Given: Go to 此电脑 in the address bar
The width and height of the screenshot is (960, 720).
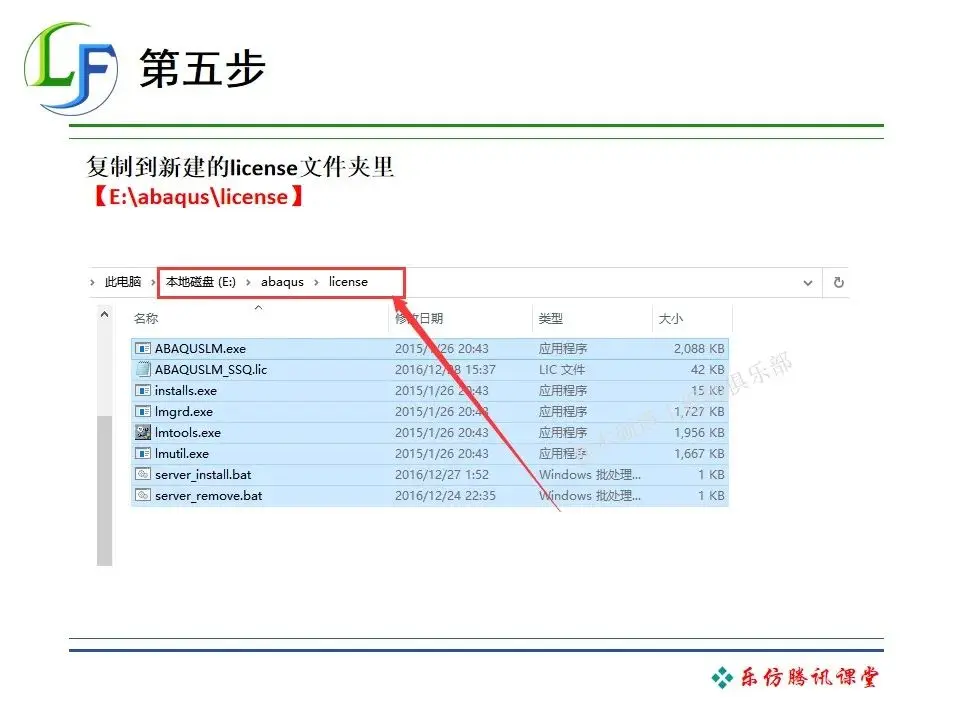Looking at the screenshot, I should pyautogui.click(x=122, y=282).
